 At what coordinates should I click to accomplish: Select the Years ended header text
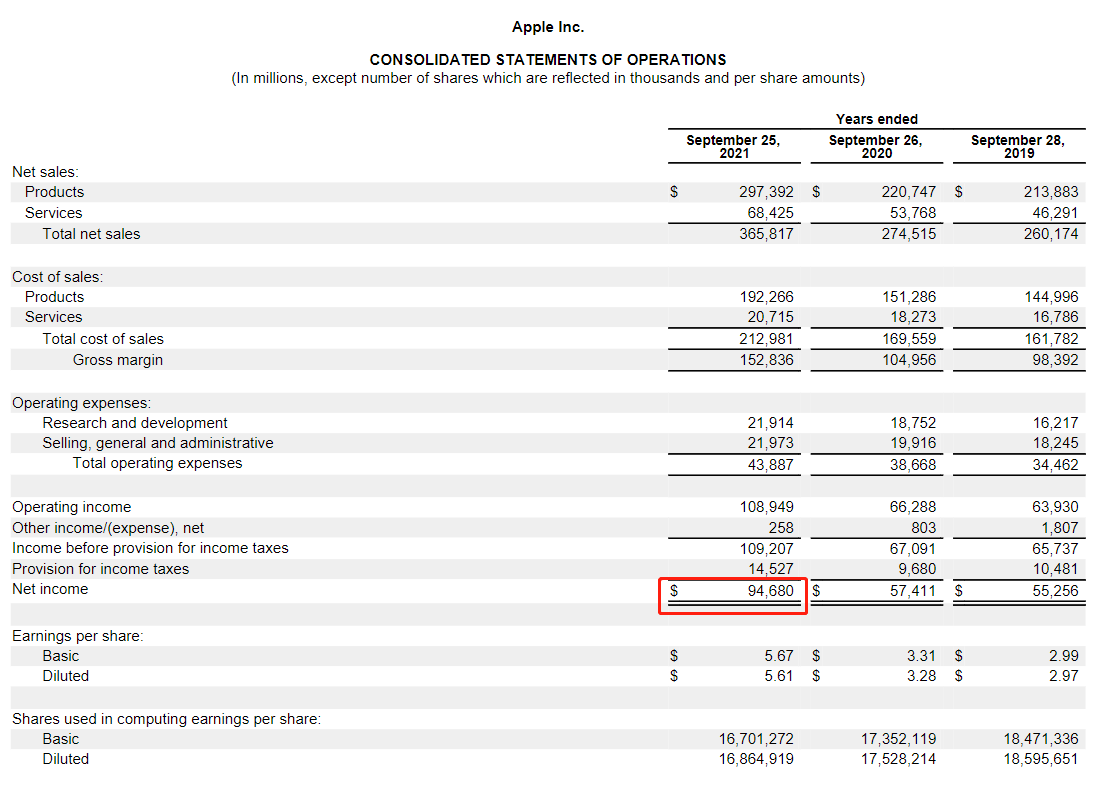click(876, 119)
